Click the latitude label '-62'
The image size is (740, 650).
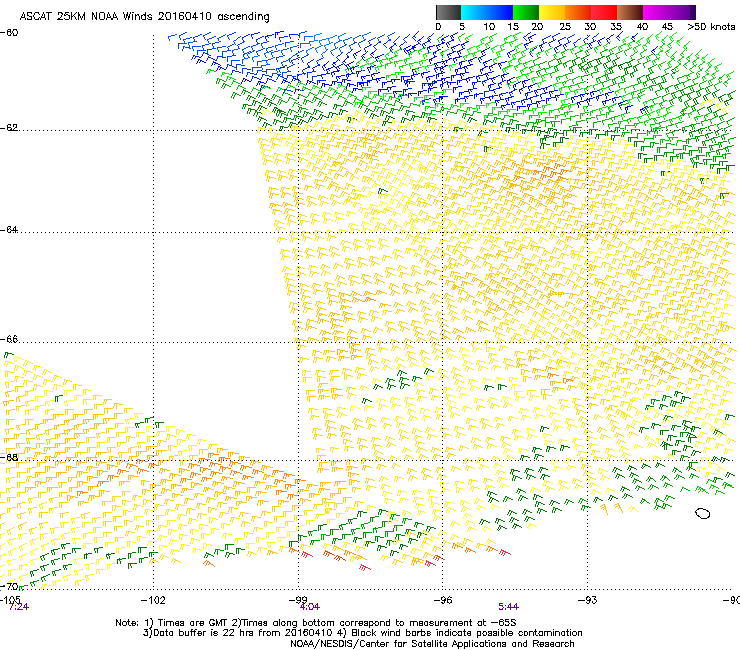coord(9,128)
